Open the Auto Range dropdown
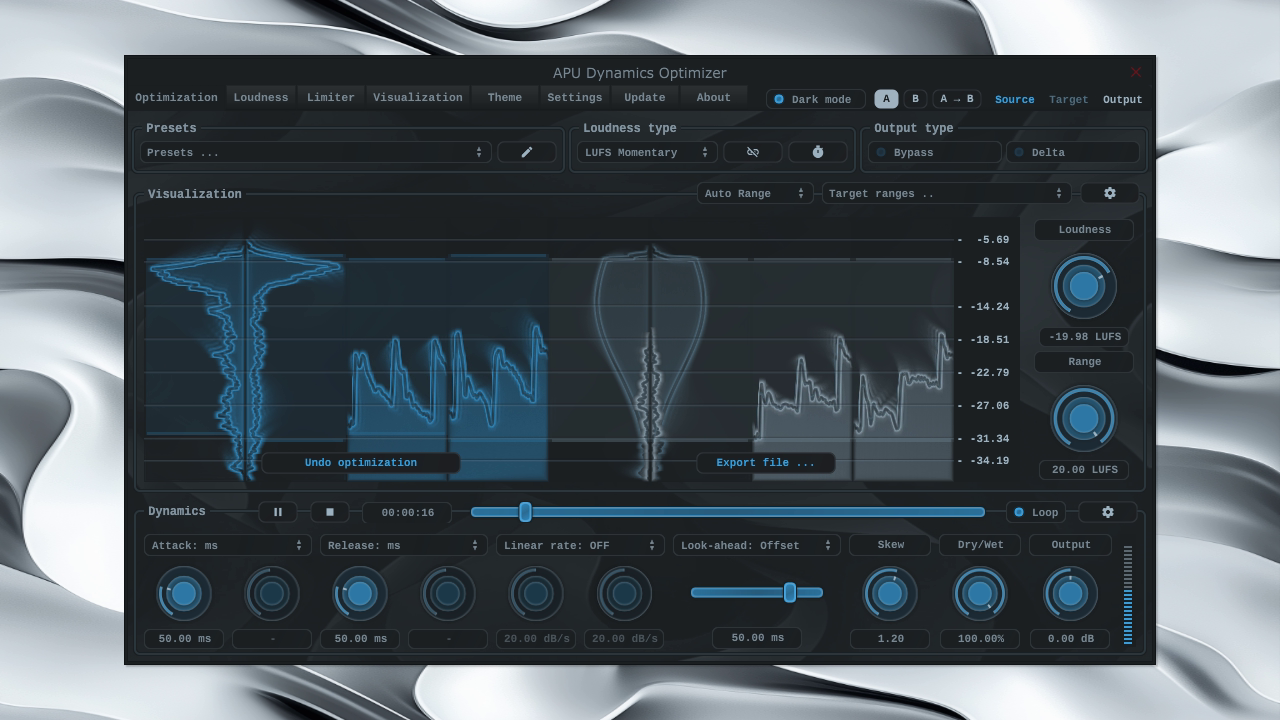This screenshot has width=1280, height=720. 755,193
